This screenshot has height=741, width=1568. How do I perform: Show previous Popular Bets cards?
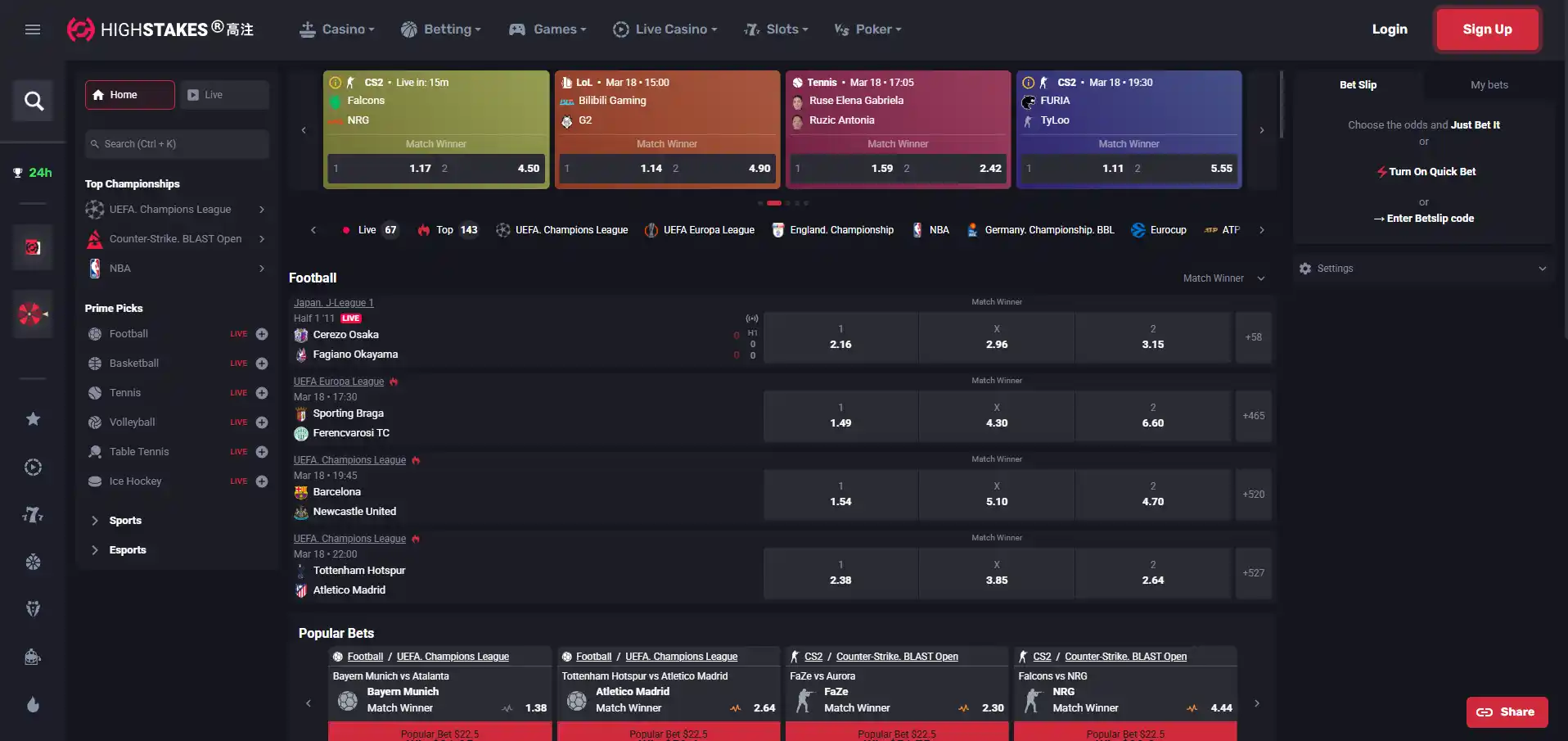[309, 703]
